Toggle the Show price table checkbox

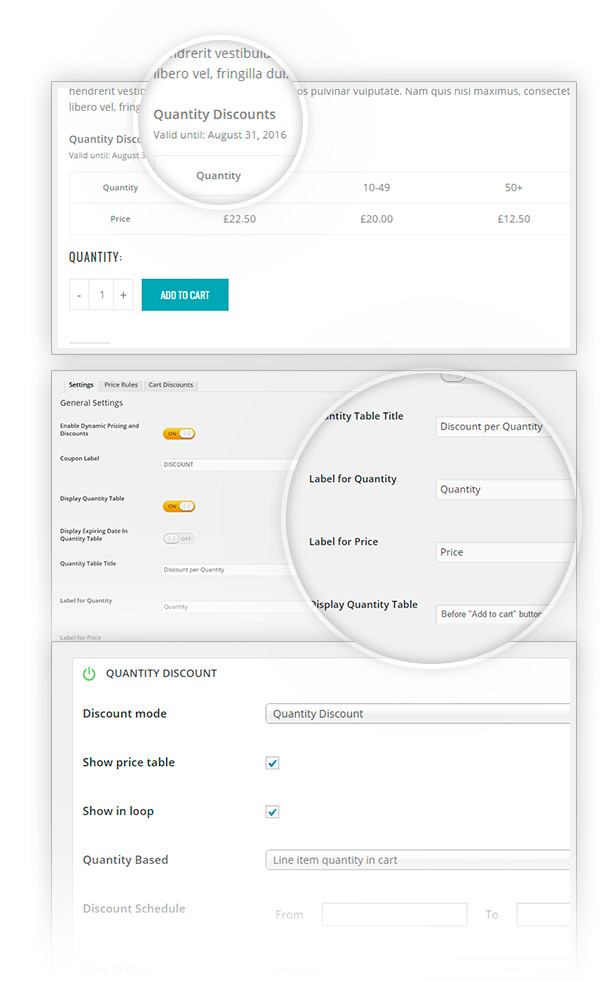tap(272, 763)
